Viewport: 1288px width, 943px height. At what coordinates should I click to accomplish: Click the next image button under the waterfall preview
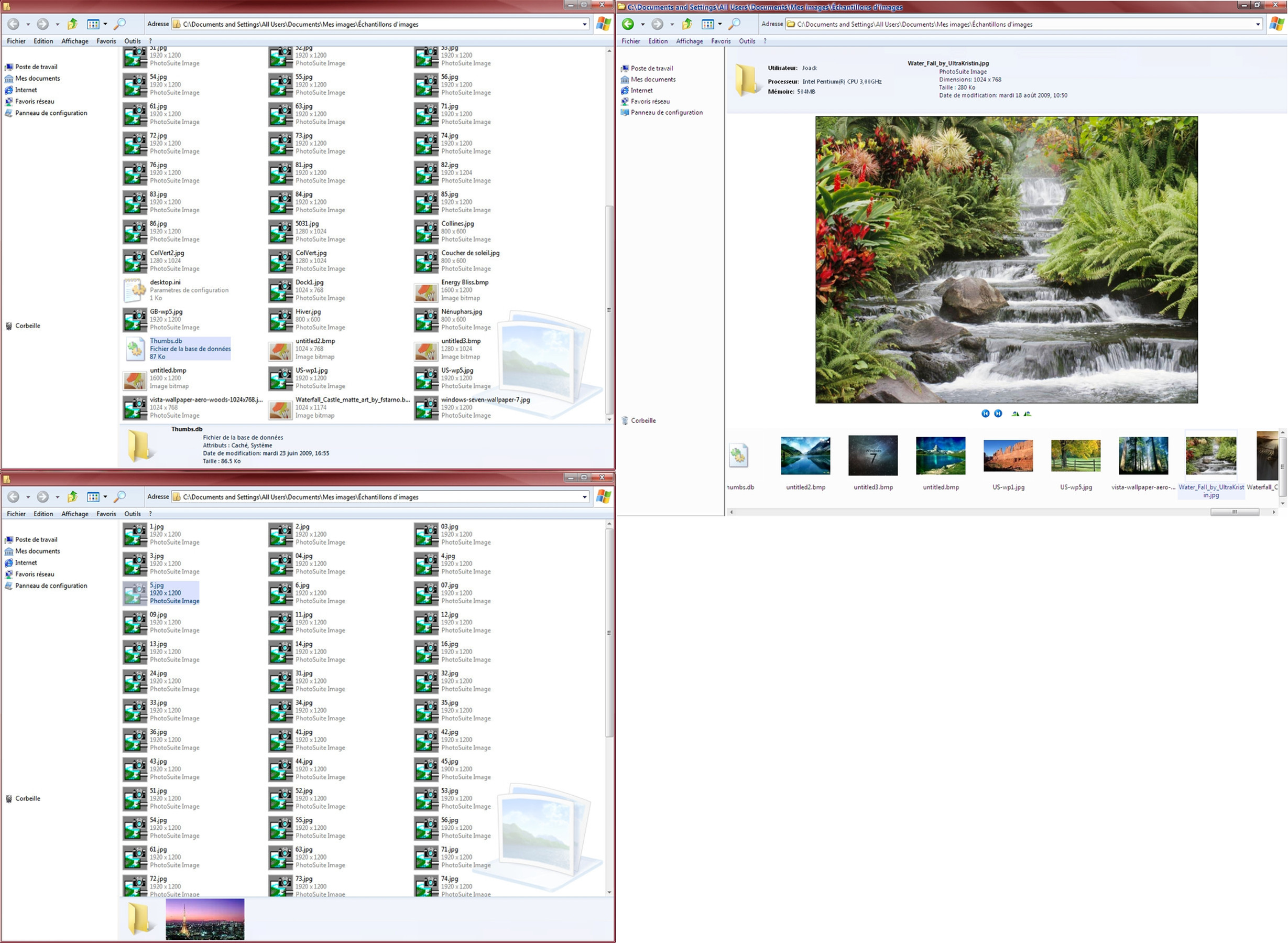[x=998, y=413]
